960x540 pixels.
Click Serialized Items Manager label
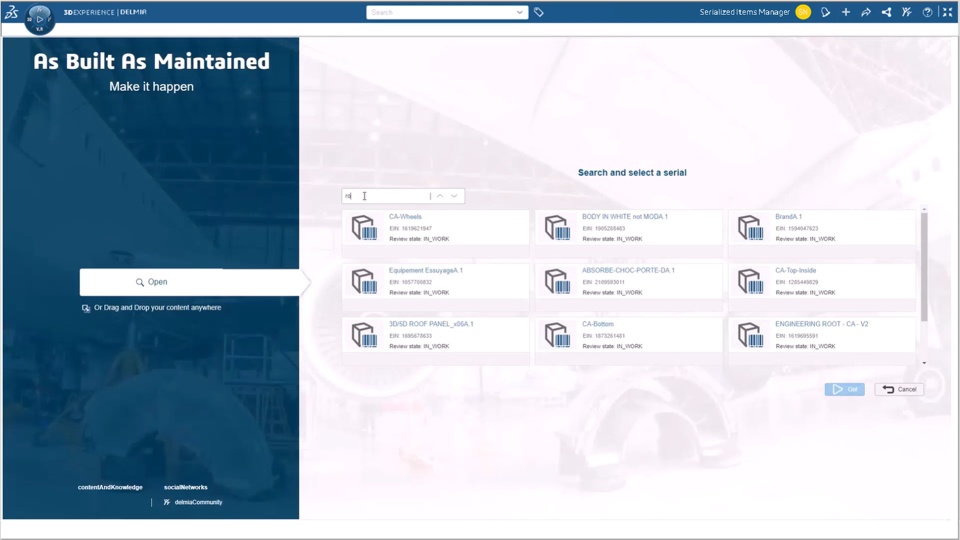click(x=744, y=12)
